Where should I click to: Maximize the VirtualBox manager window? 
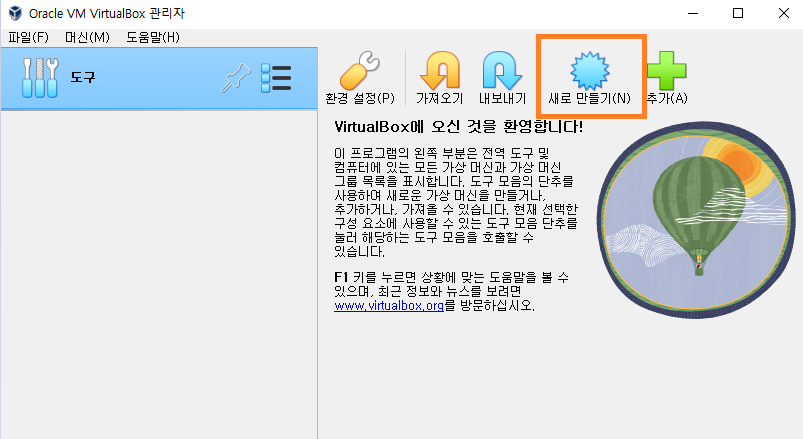click(x=738, y=13)
